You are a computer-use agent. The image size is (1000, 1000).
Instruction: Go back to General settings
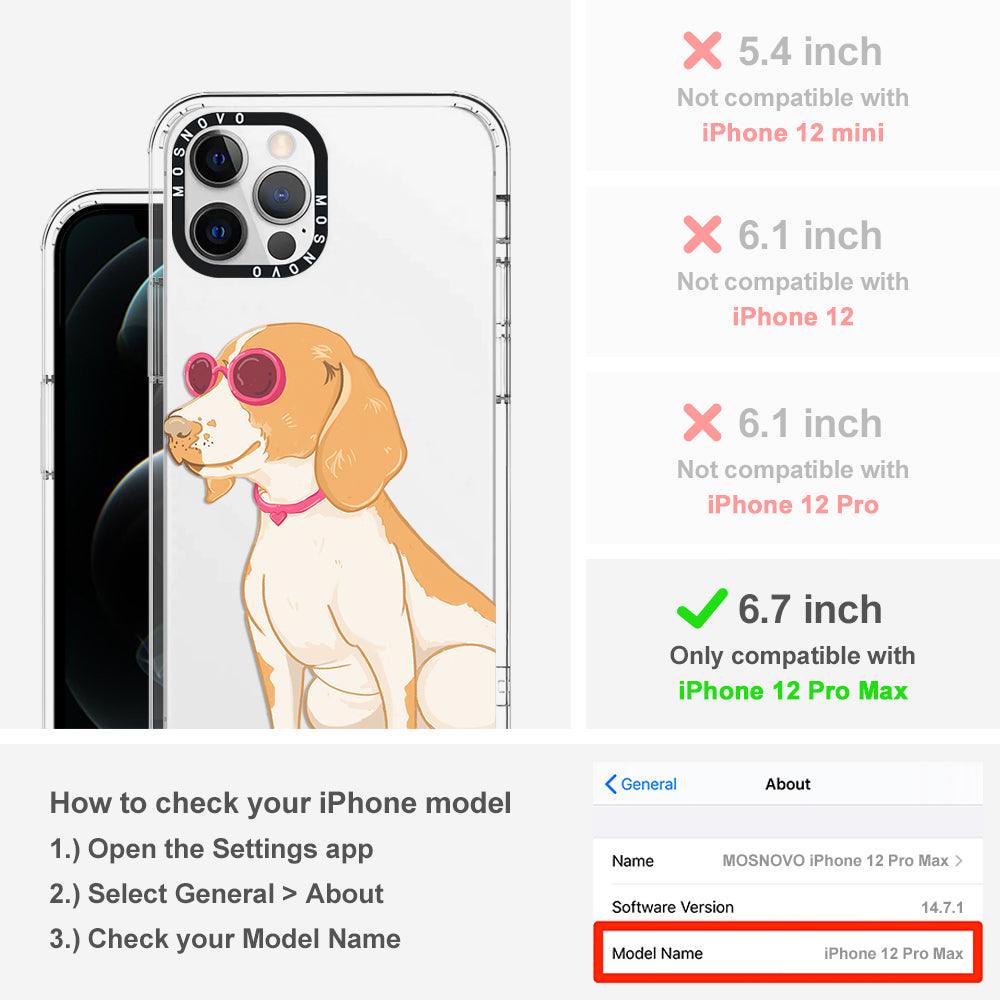click(x=641, y=784)
